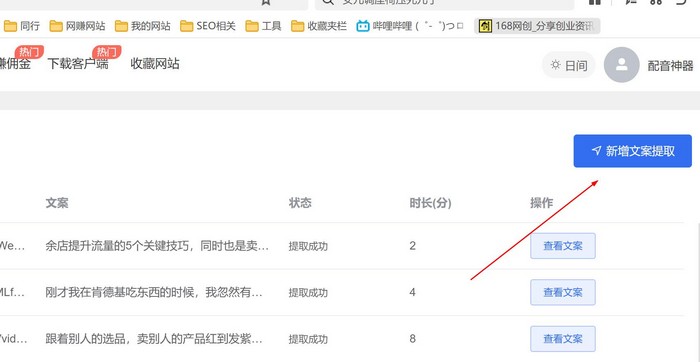Image resolution: width=700 pixels, height=362 pixels.
Task: View copy for the 跟着别人的选品 row
Action: click(x=562, y=339)
